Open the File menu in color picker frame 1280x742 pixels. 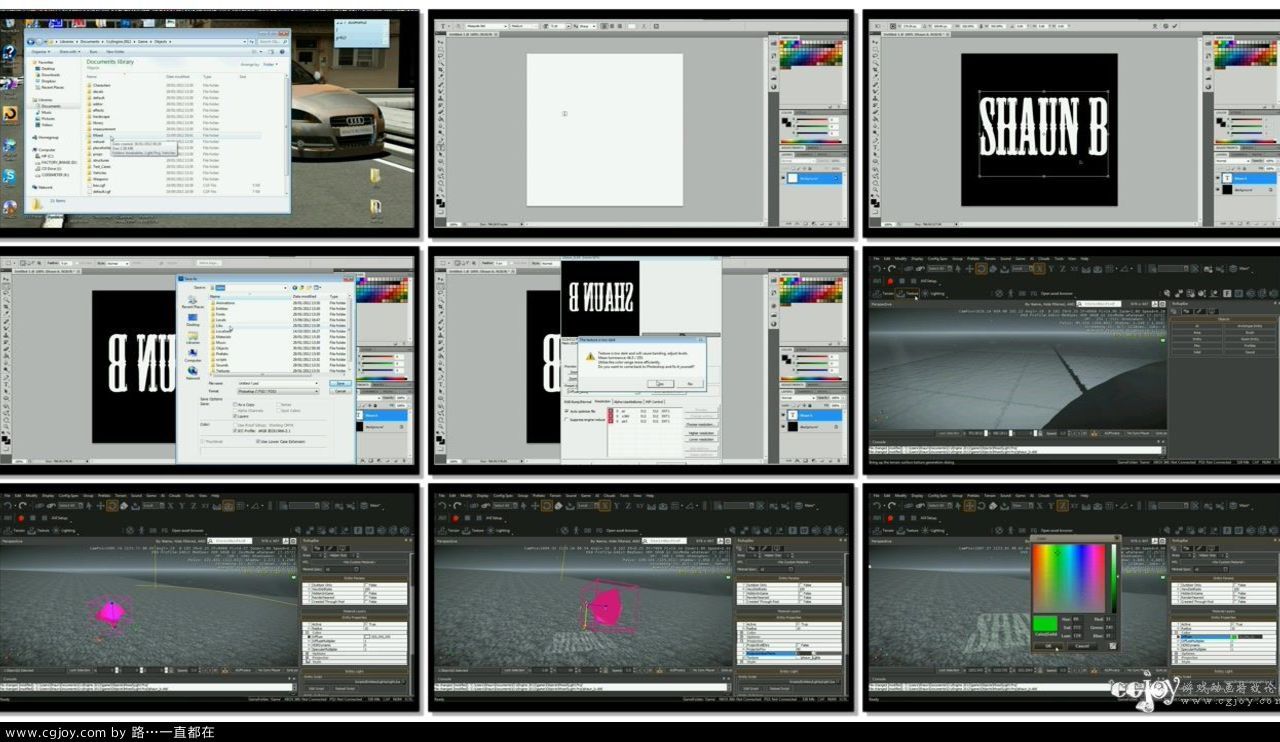click(x=876, y=496)
